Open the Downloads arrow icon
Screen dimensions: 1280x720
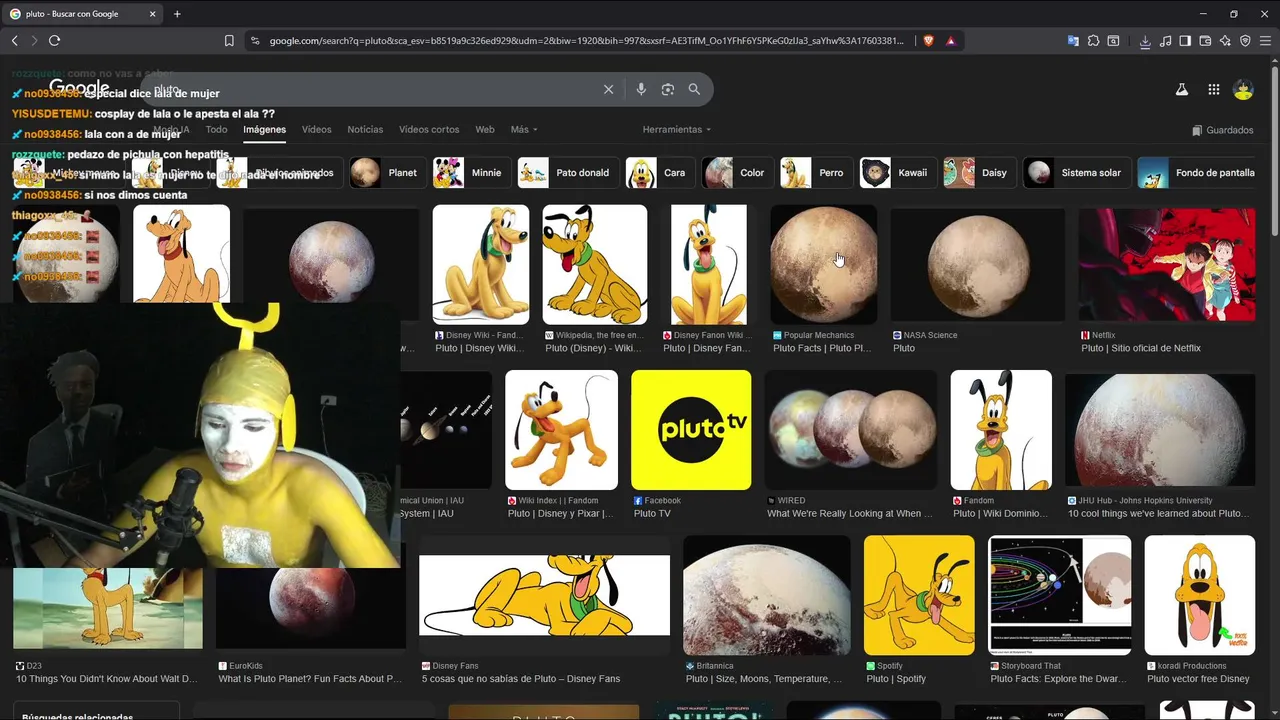tap(1145, 41)
